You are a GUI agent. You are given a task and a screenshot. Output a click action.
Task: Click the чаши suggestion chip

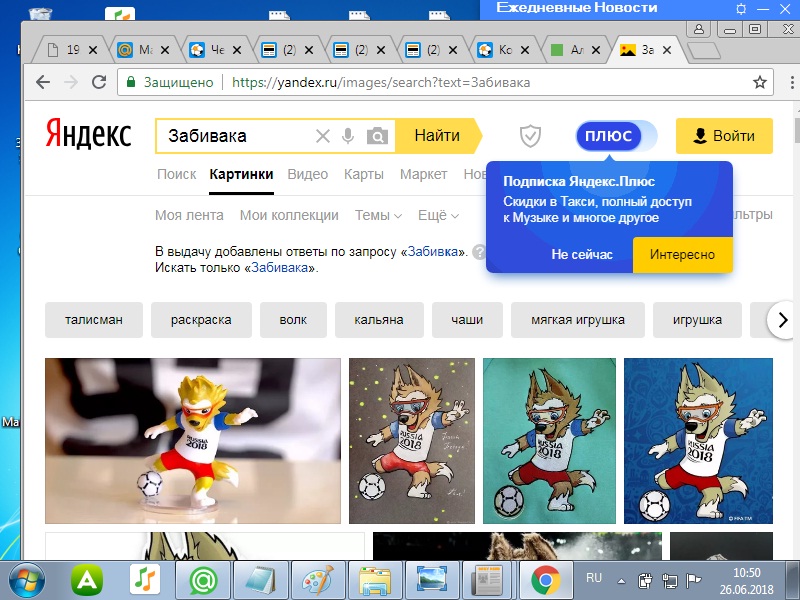pos(467,320)
